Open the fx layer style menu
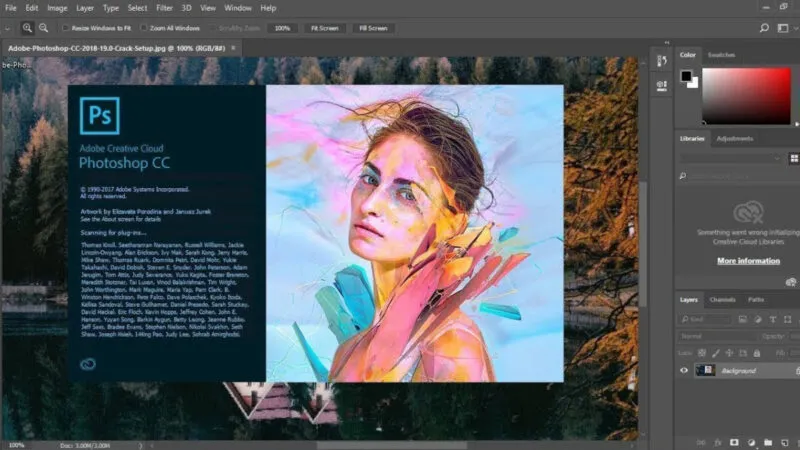Image resolution: width=800 pixels, height=450 pixels. pyautogui.click(x=718, y=442)
